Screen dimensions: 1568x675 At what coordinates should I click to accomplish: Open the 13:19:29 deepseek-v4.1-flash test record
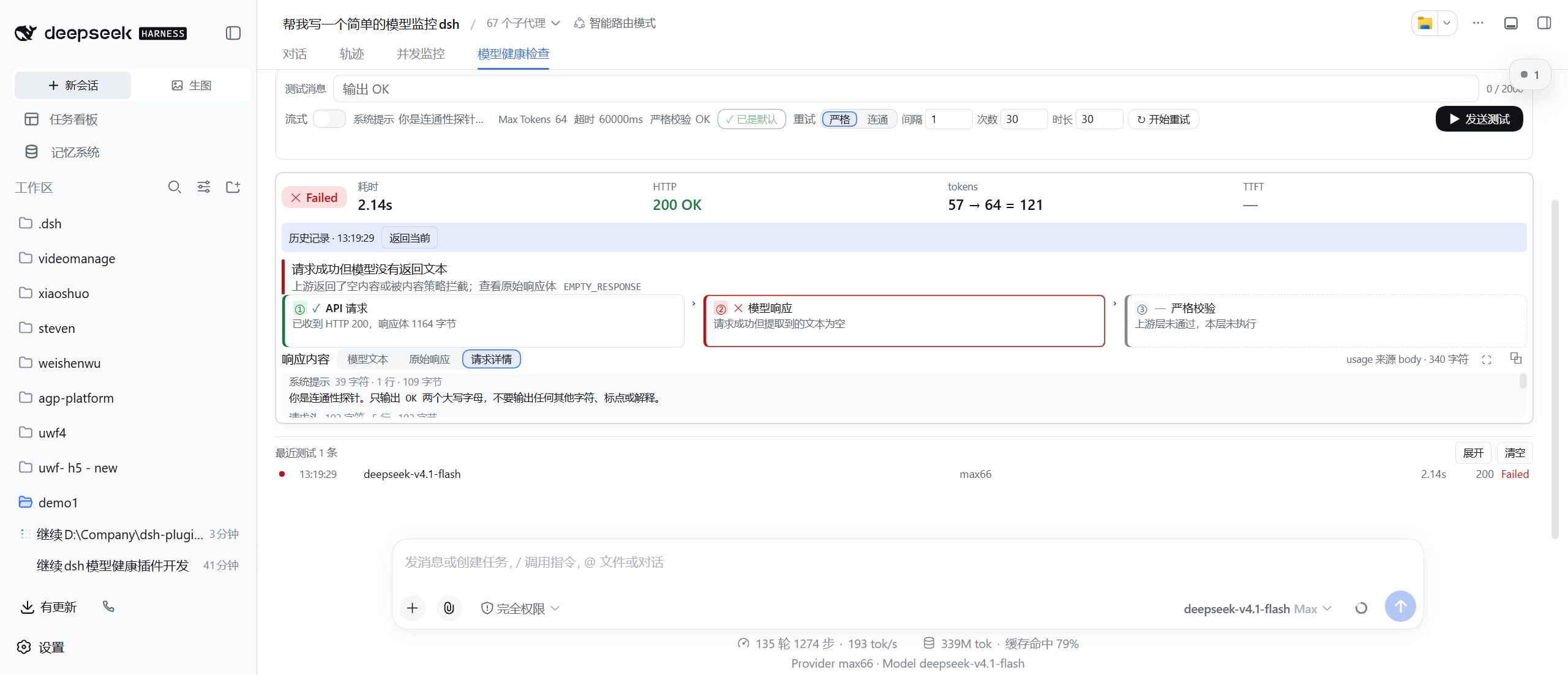[x=904, y=474]
